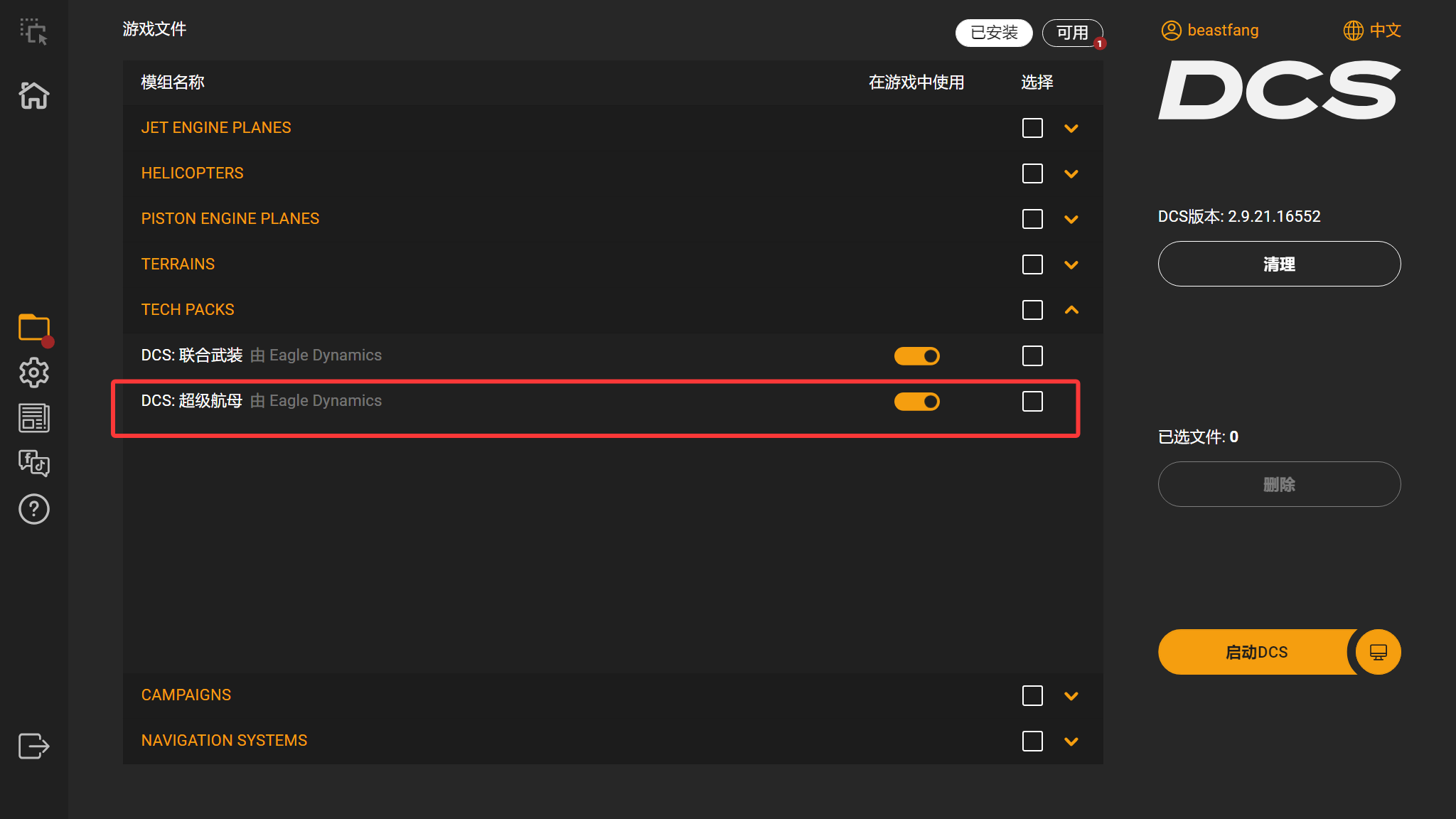1456x819 pixels.
Task: Tick the TERRAINS category checkbox
Action: click(1032, 264)
